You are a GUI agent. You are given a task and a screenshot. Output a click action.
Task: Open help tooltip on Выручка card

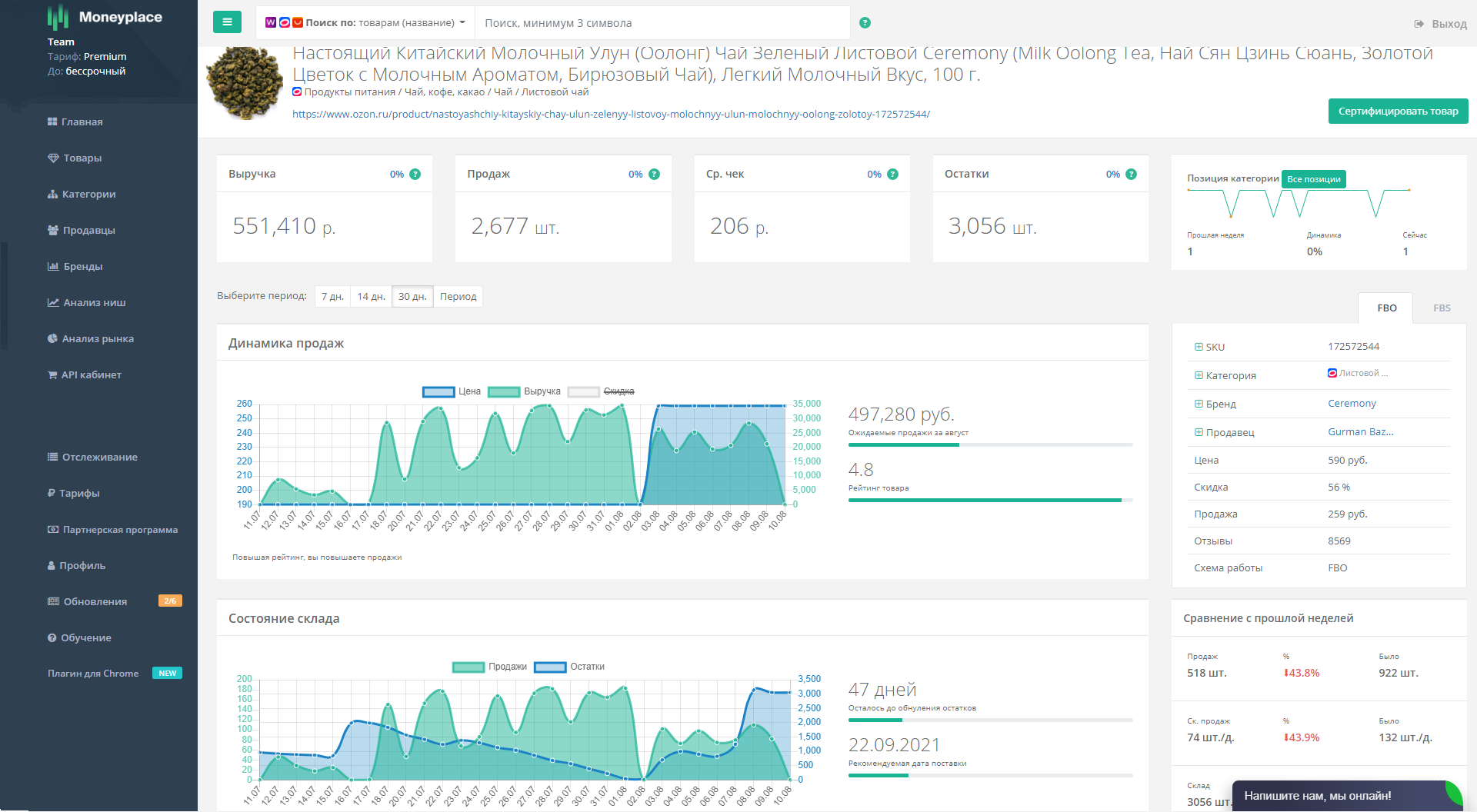(415, 175)
